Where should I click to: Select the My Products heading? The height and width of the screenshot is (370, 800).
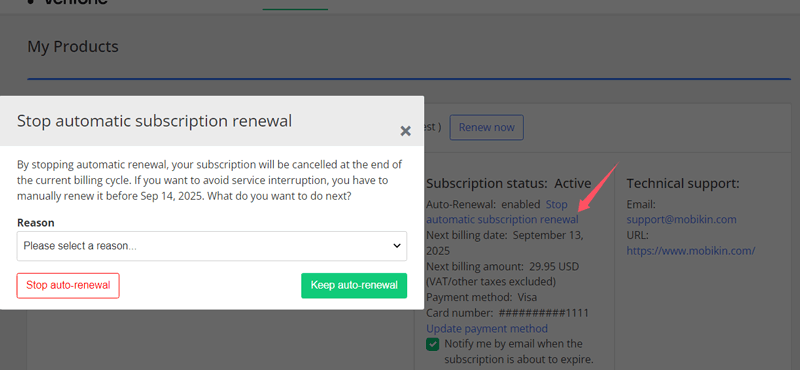tap(73, 46)
